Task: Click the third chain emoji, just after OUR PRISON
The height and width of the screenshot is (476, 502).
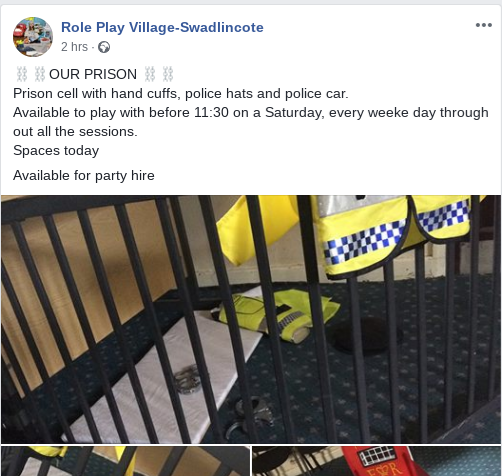Action: point(150,74)
